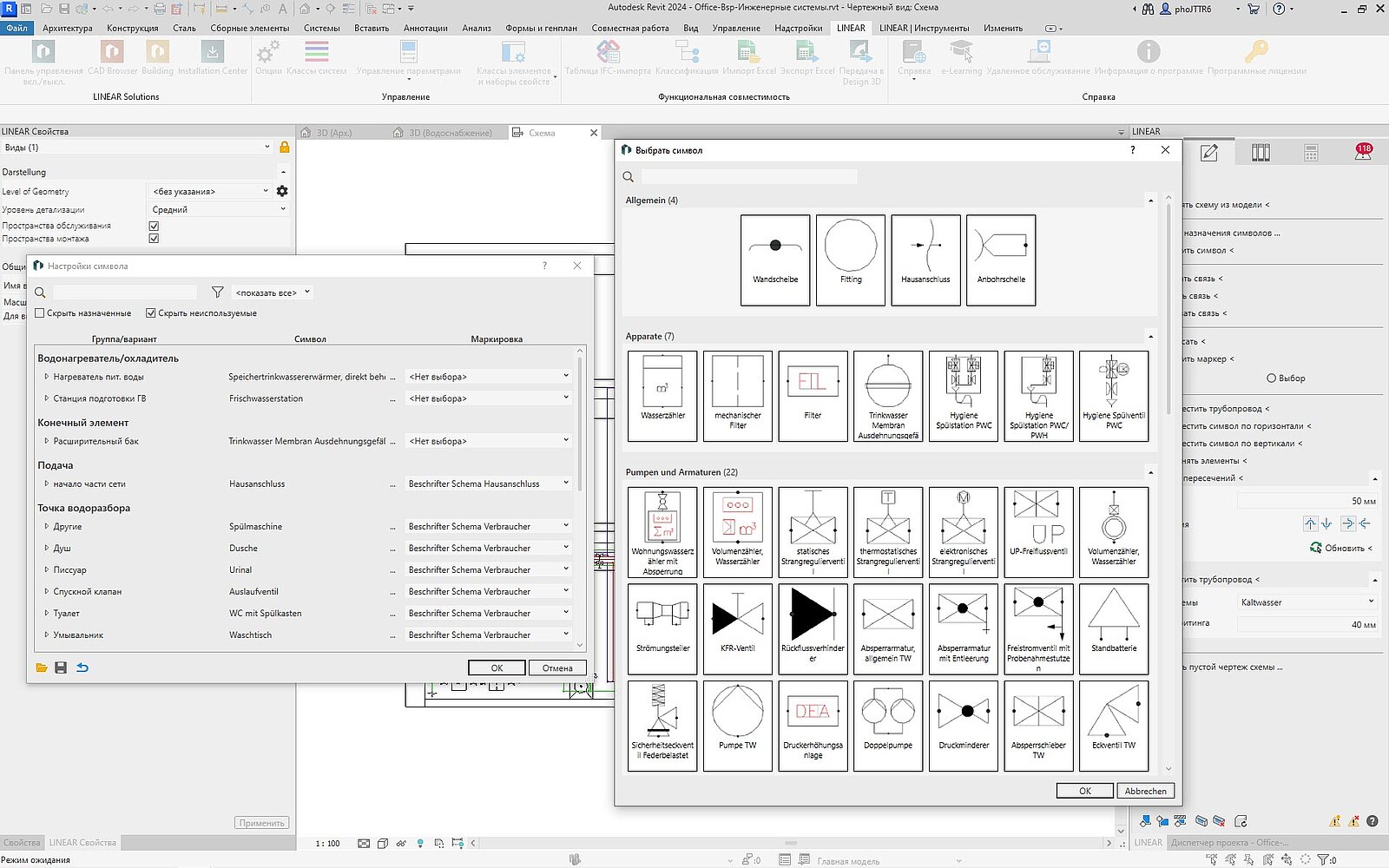Choose the KFR-Ventil symbol

[737, 628]
